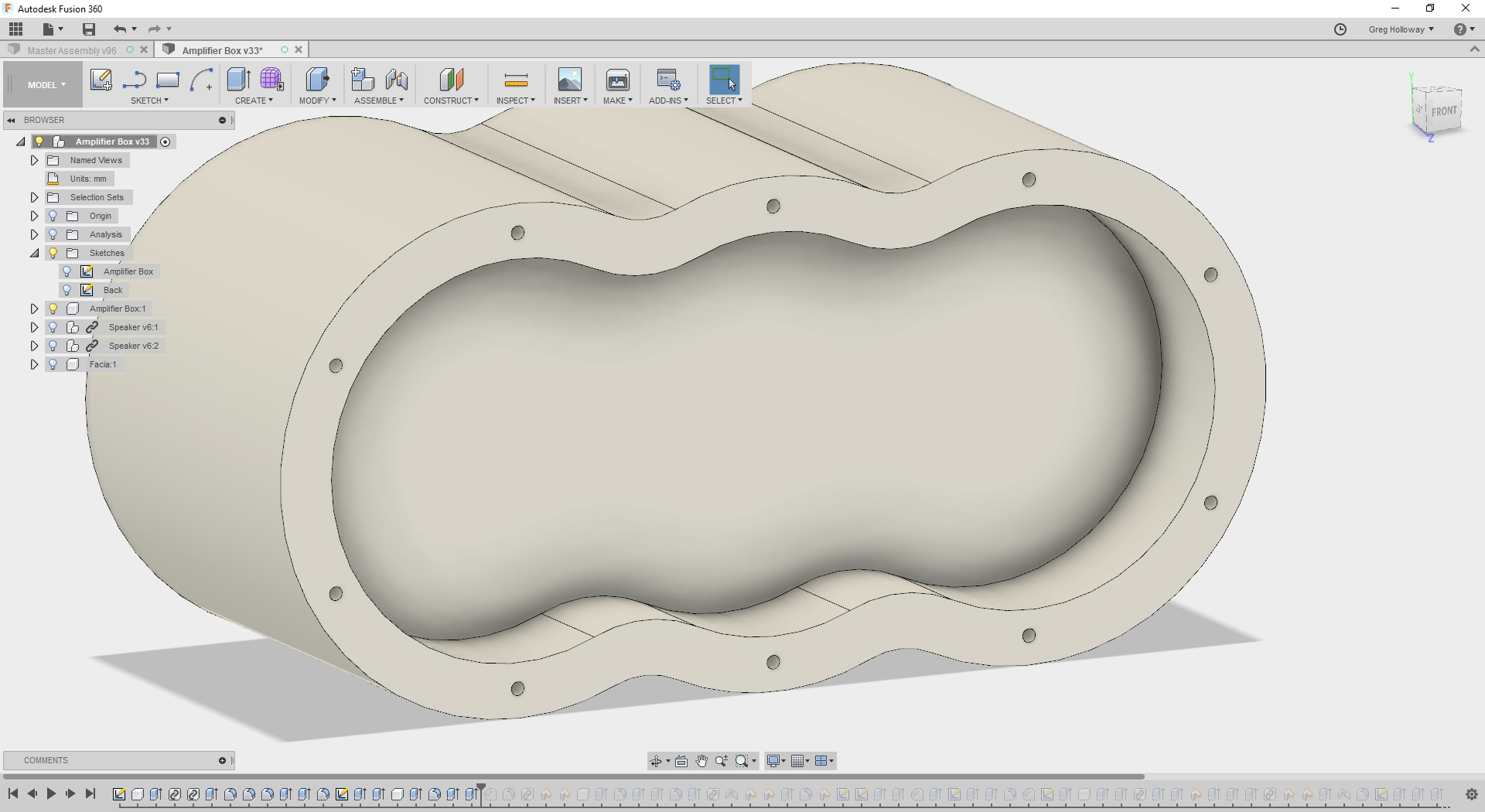This screenshot has height=812, width=1485.
Task: Expand the Named Views folder
Action: [33, 160]
